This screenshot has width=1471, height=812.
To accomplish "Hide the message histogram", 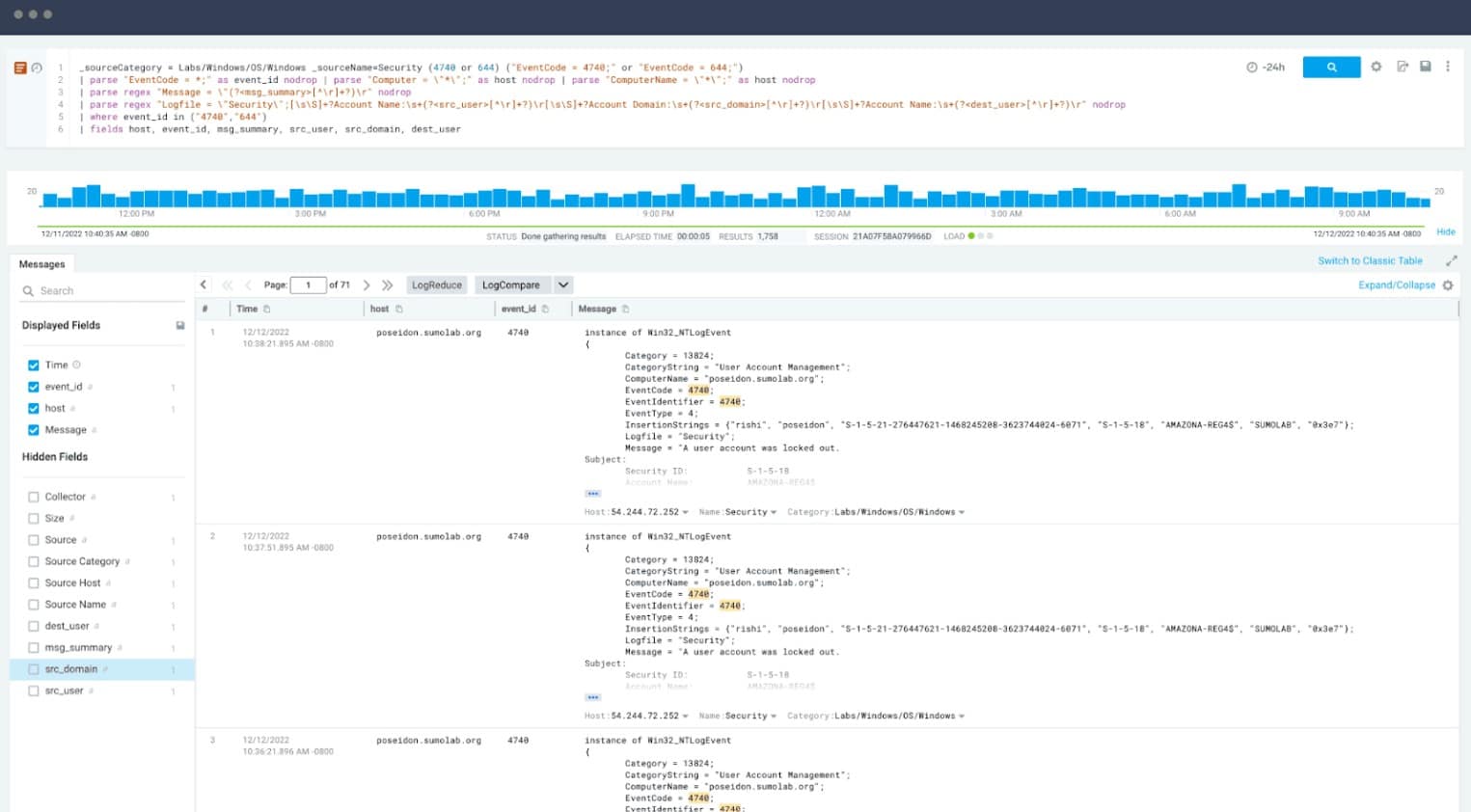I will pyautogui.click(x=1445, y=231).
